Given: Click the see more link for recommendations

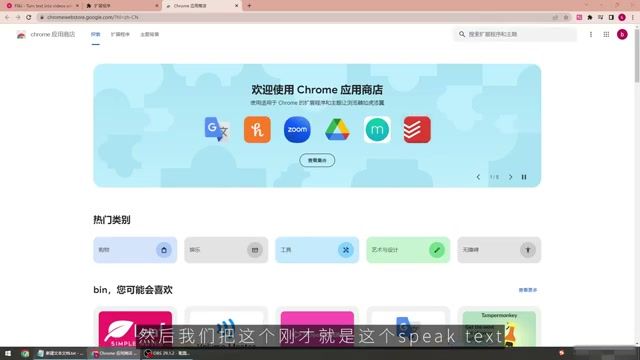Looking at the screenshot, I should (527, 290).
